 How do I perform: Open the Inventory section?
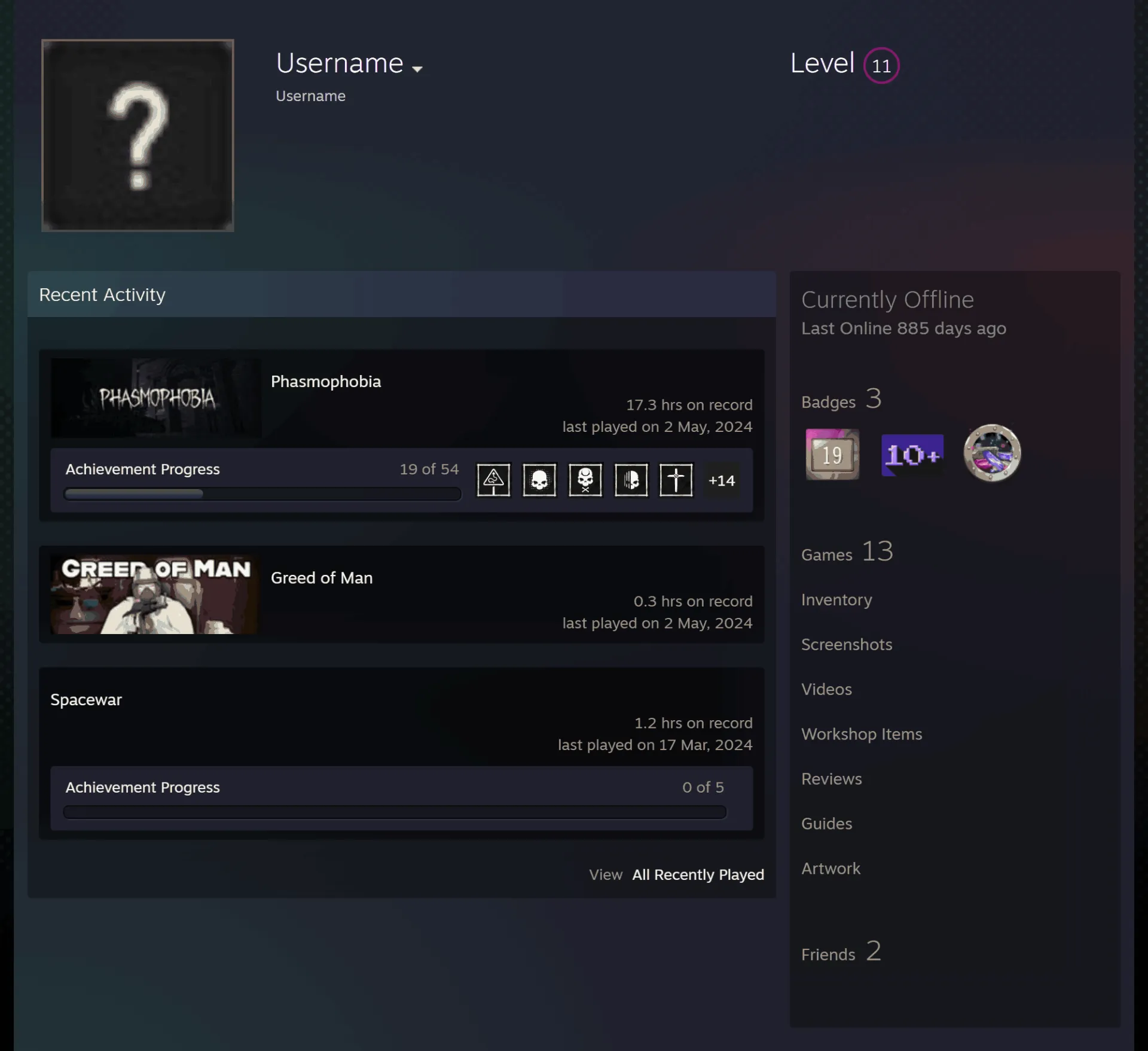click(x=836, y=600)
